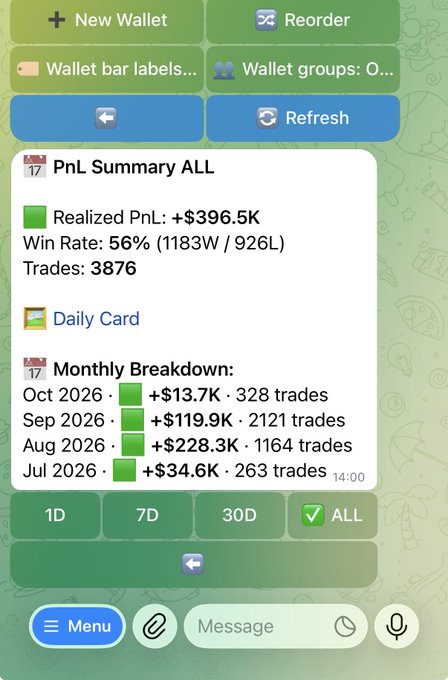Click the picture icon beside Daily Card

[x=35, y=319]
